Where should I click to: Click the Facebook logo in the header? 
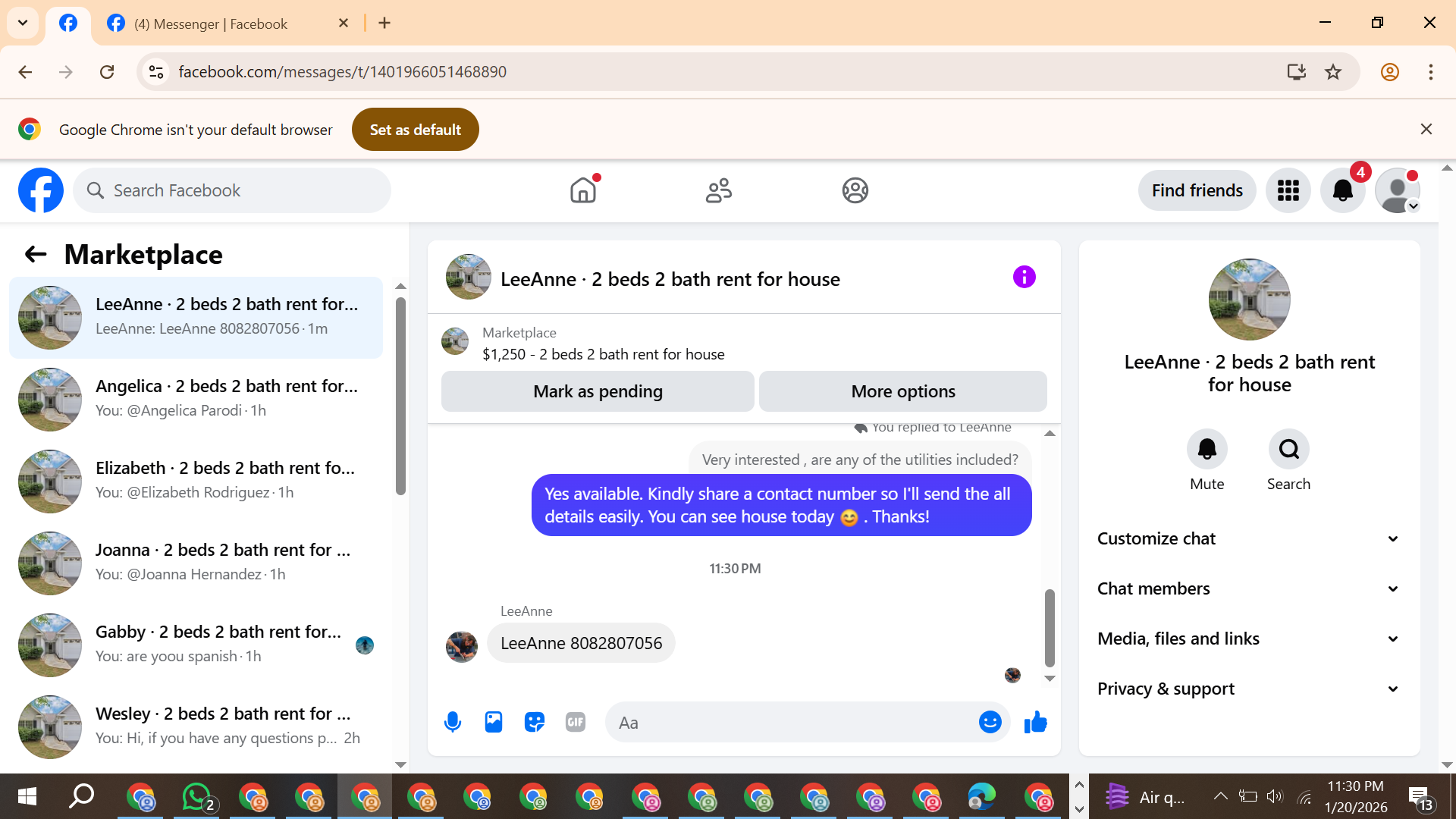(x=41, y=190)
